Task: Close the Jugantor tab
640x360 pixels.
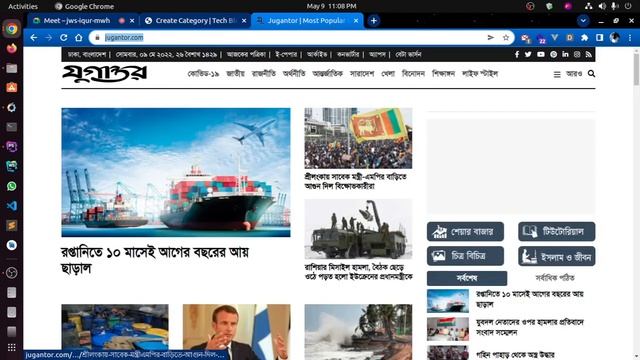Action: 356,20
